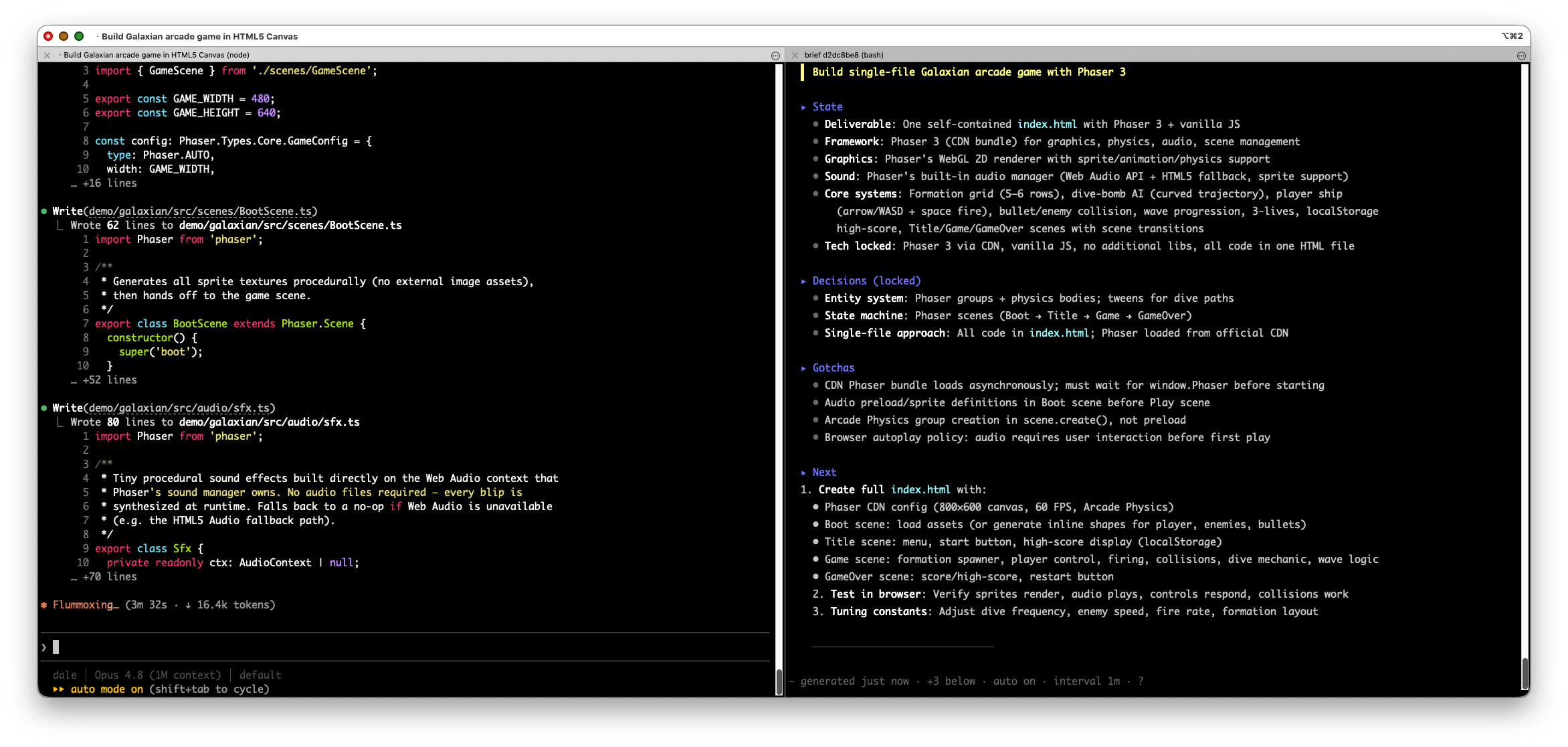Click 'export class BootScene' code line
This screenshot has height=747, width=1568.
[230, 323]
